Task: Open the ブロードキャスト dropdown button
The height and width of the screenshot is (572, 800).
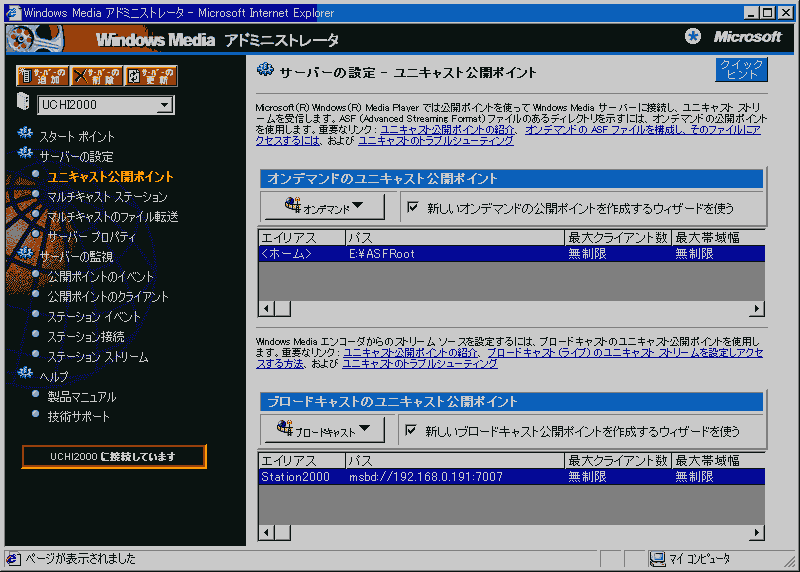Action: pyautogui.click(x=323, y=429)
